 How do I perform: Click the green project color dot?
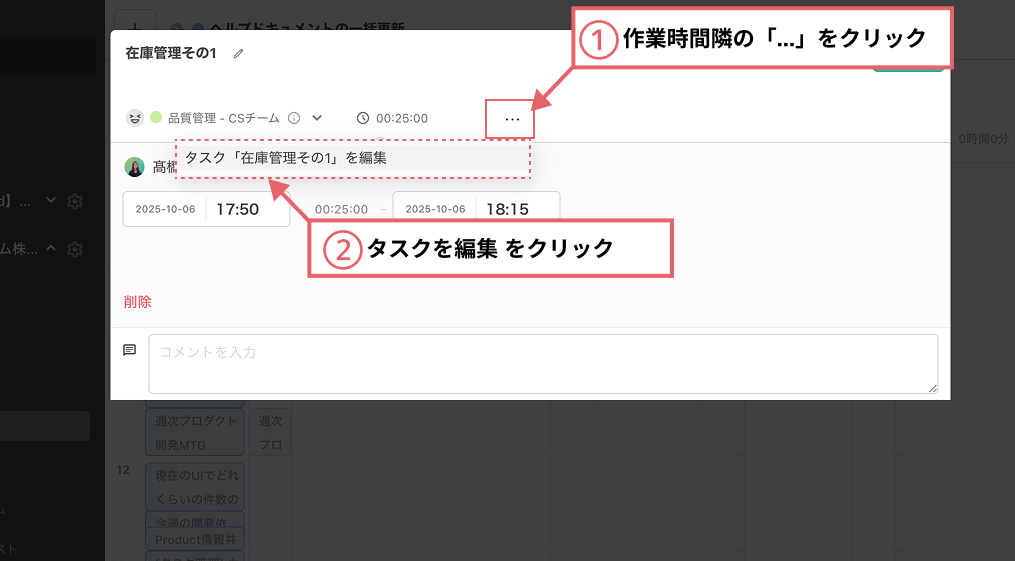156,117
